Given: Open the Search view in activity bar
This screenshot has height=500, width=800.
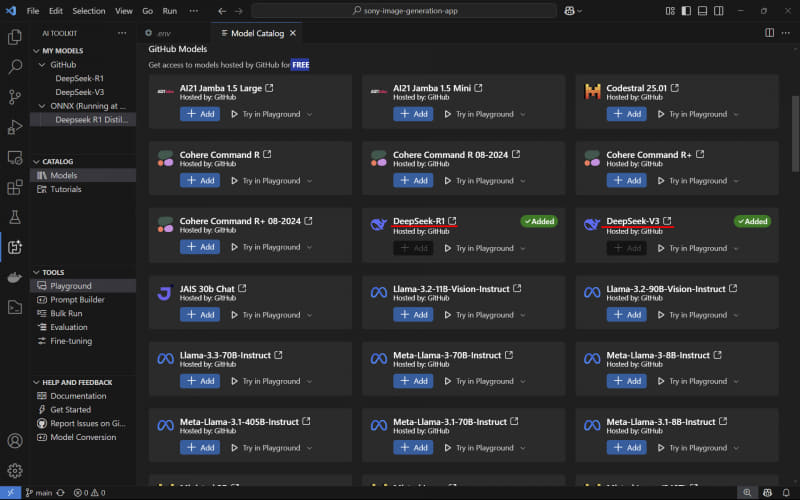Looking at the screenshot, I should coord(15,66).
